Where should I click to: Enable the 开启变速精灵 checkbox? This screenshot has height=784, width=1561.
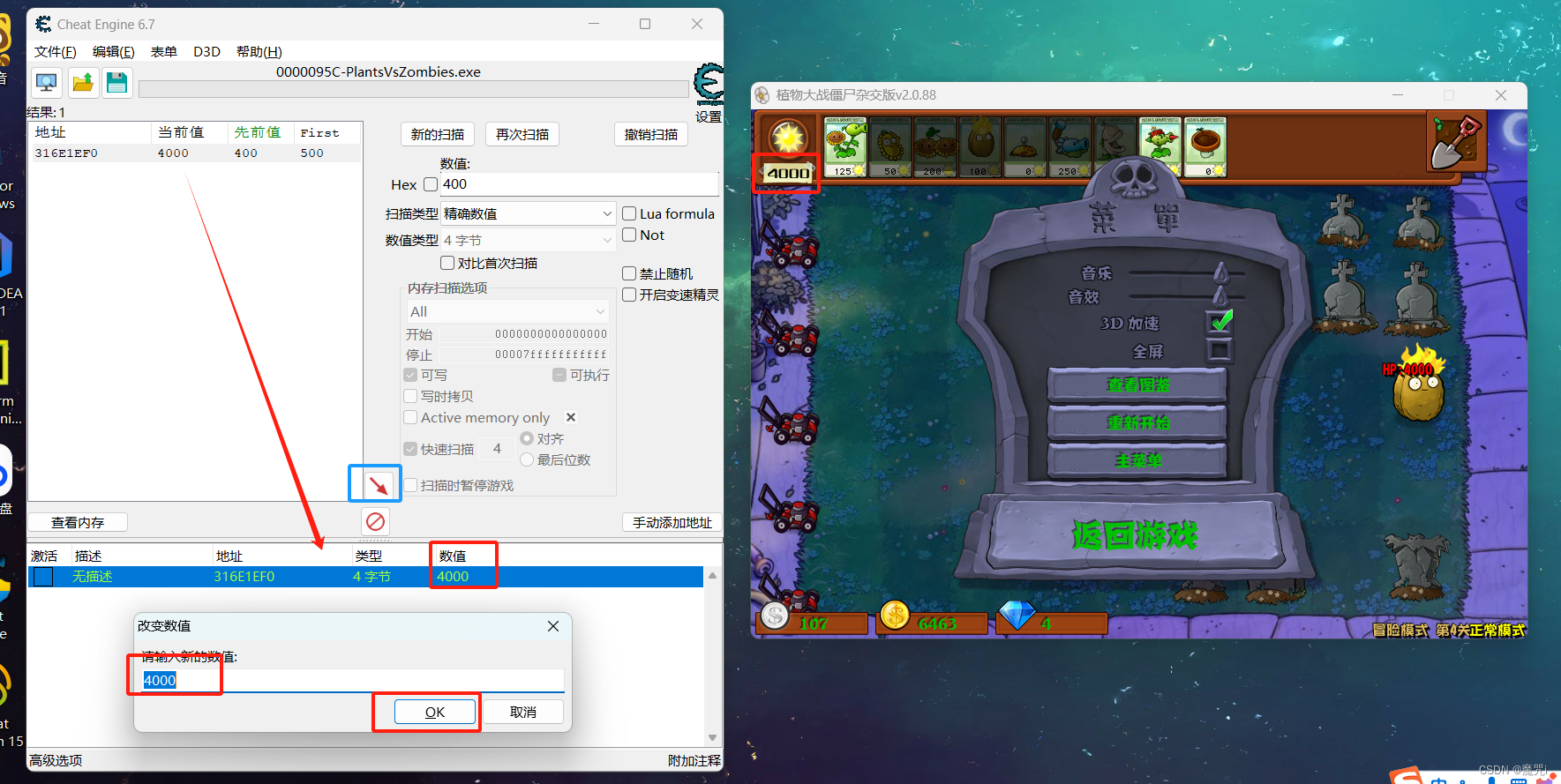click(x=629, y=295)
